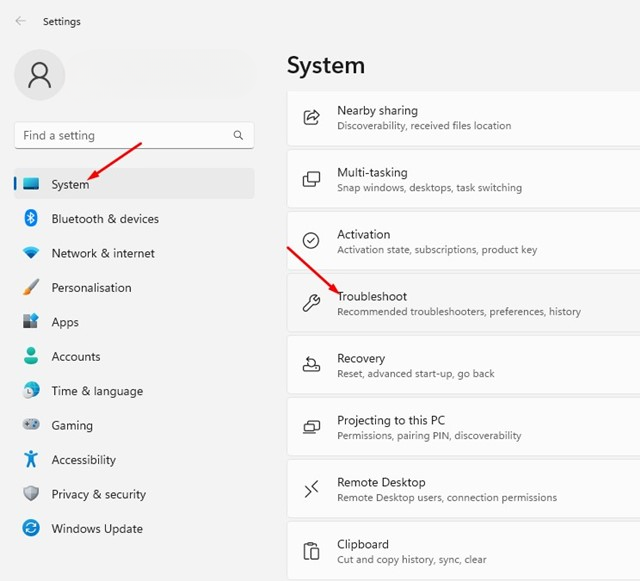Click the user profile avatar
640x581 pixels.
coord(40,75)
